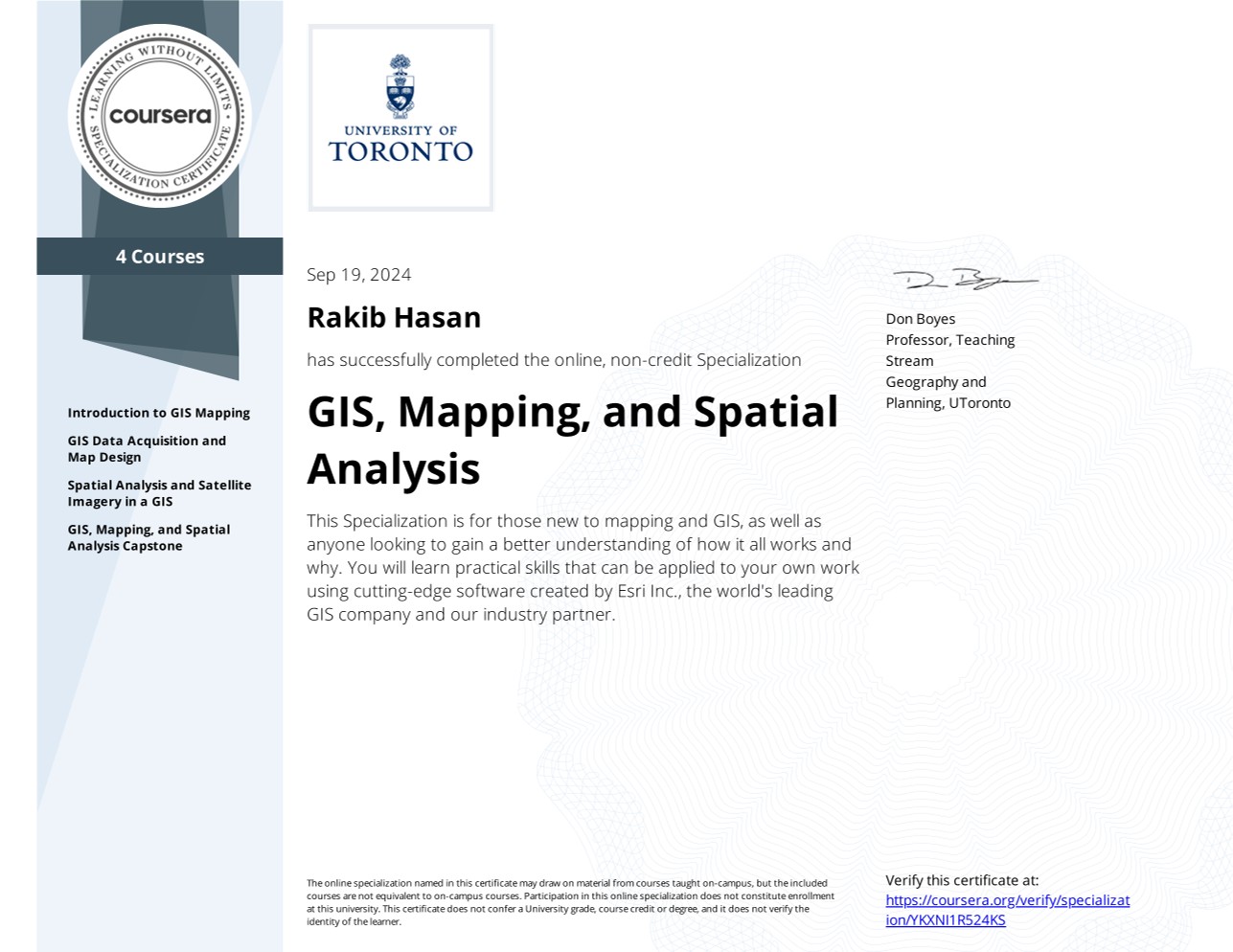Click Don Boyes' professor credentials text
1233x952 pixels.
pos(949,360)
